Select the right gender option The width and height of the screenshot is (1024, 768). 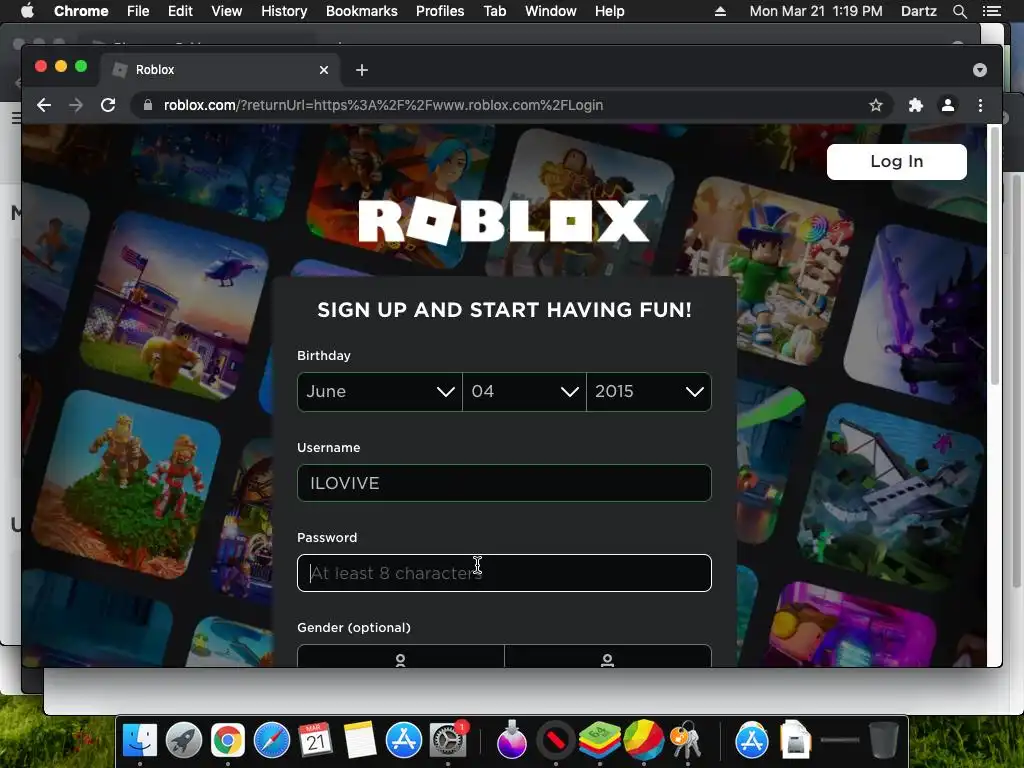pos(607,656)
